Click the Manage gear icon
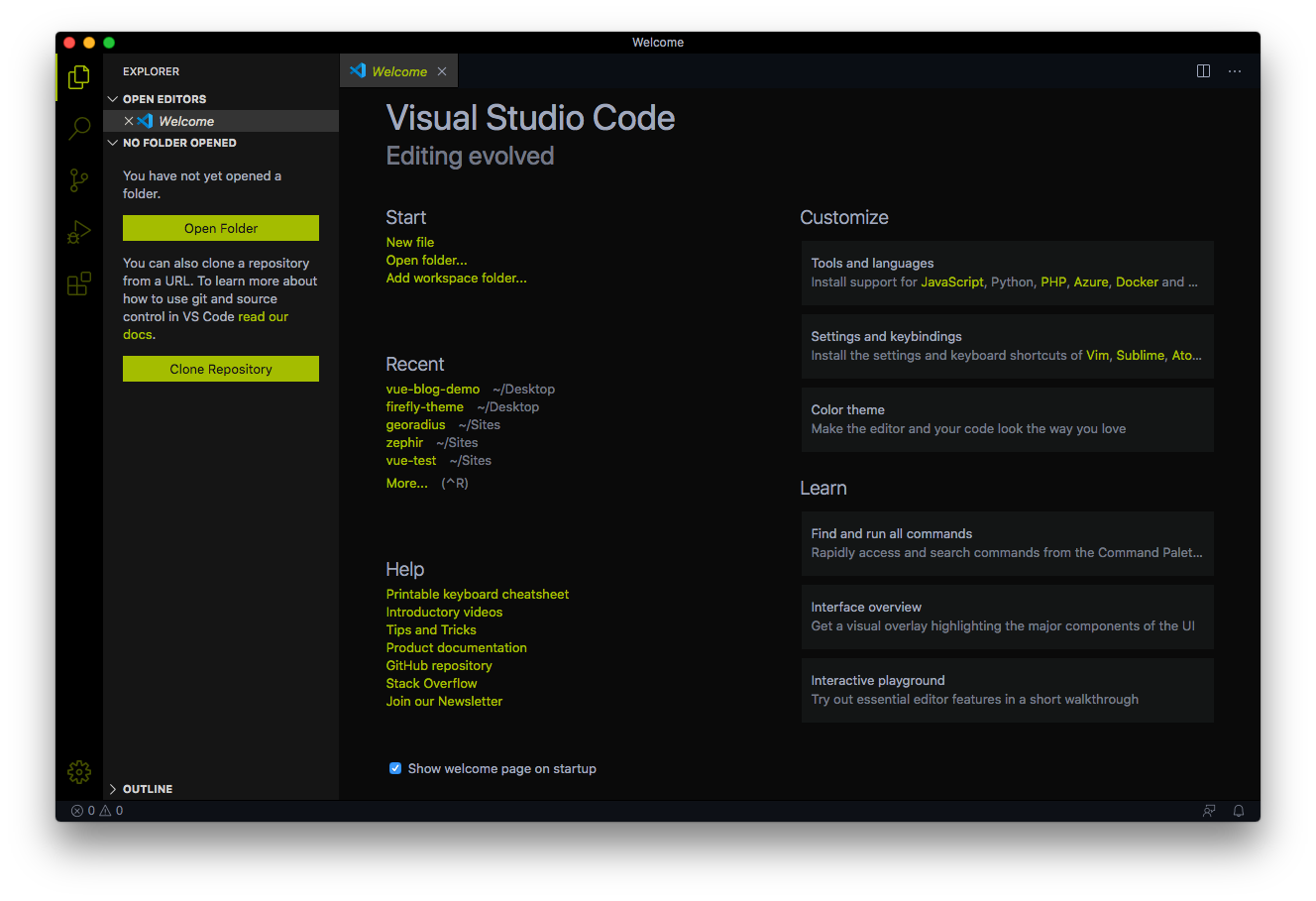 coord(78,771)
